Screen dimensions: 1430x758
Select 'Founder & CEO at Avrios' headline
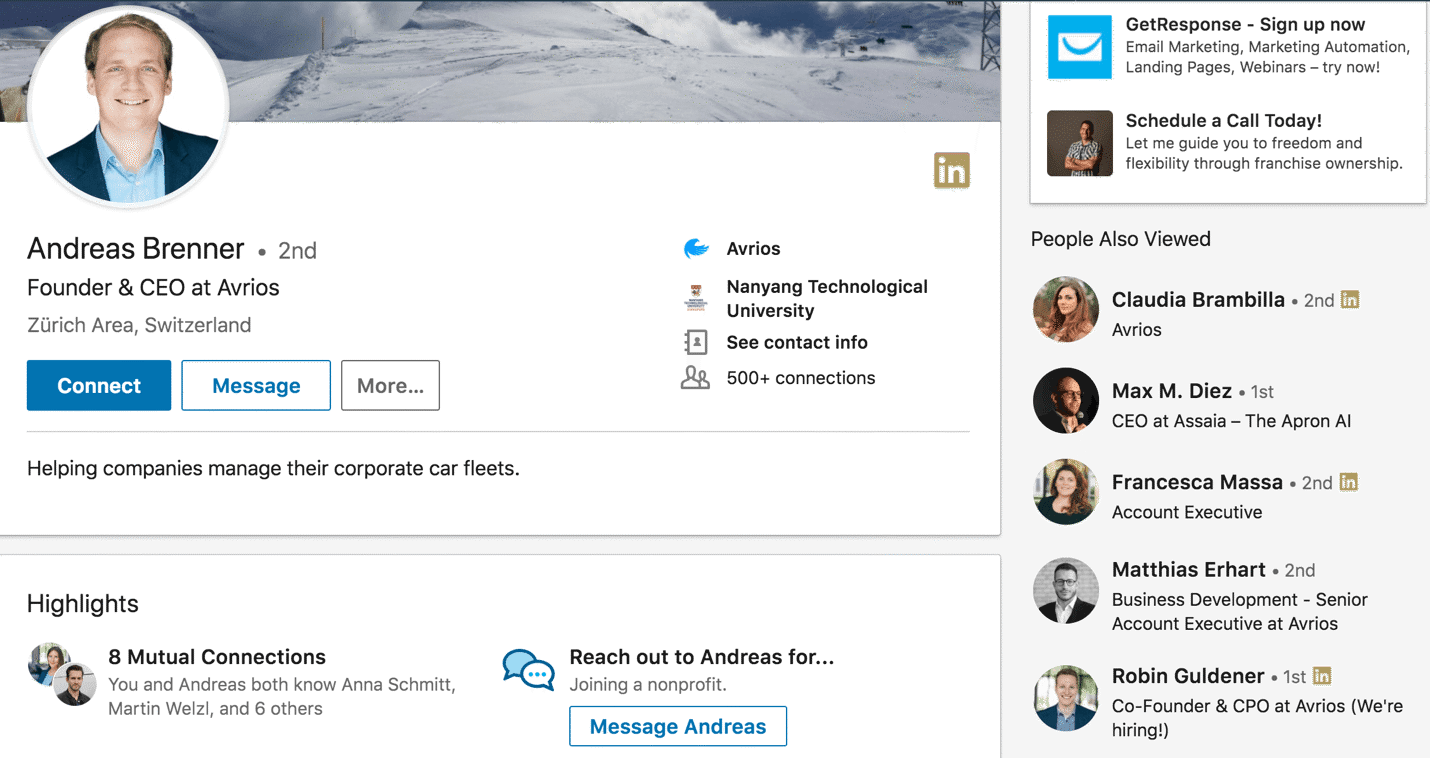[153, 287]
